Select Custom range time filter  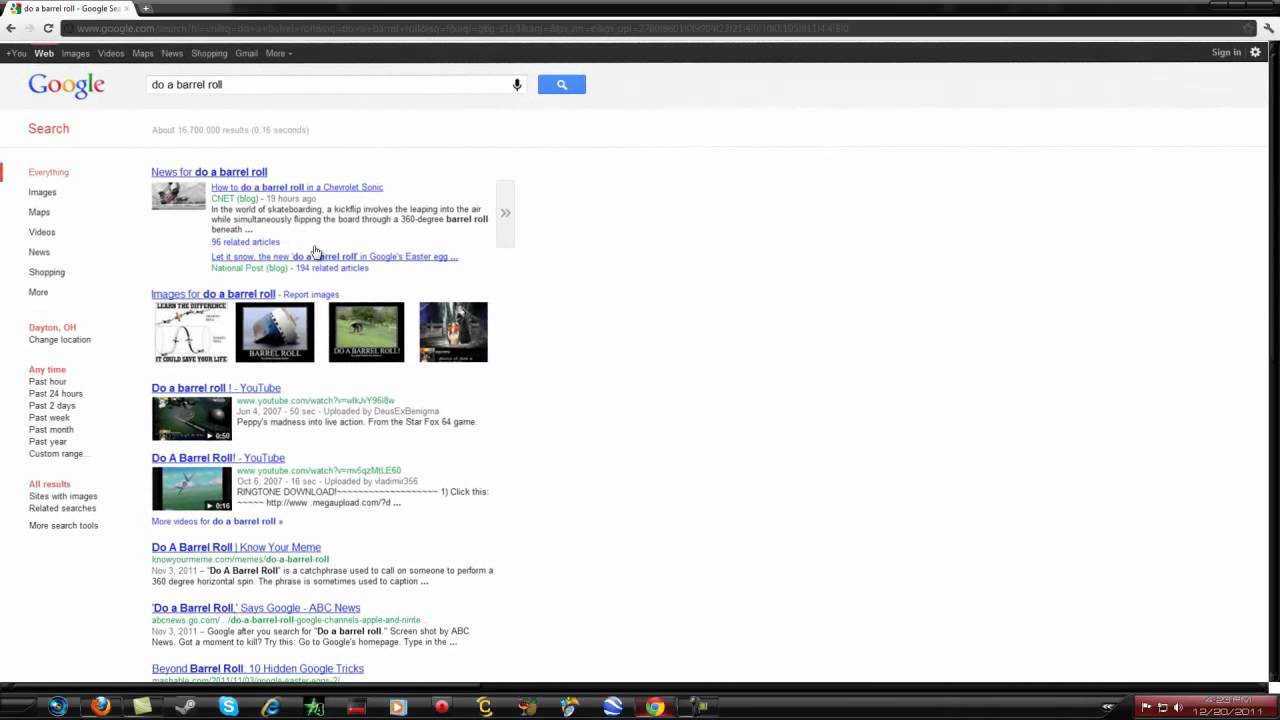[x=57, y=454]
